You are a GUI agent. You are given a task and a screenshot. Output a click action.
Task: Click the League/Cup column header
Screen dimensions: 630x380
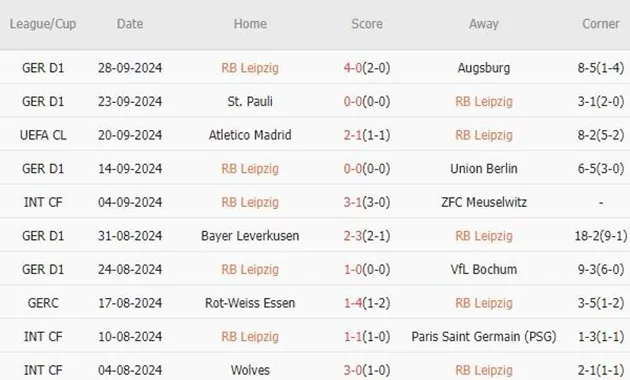pyautogui.click(x=43, y=24)
